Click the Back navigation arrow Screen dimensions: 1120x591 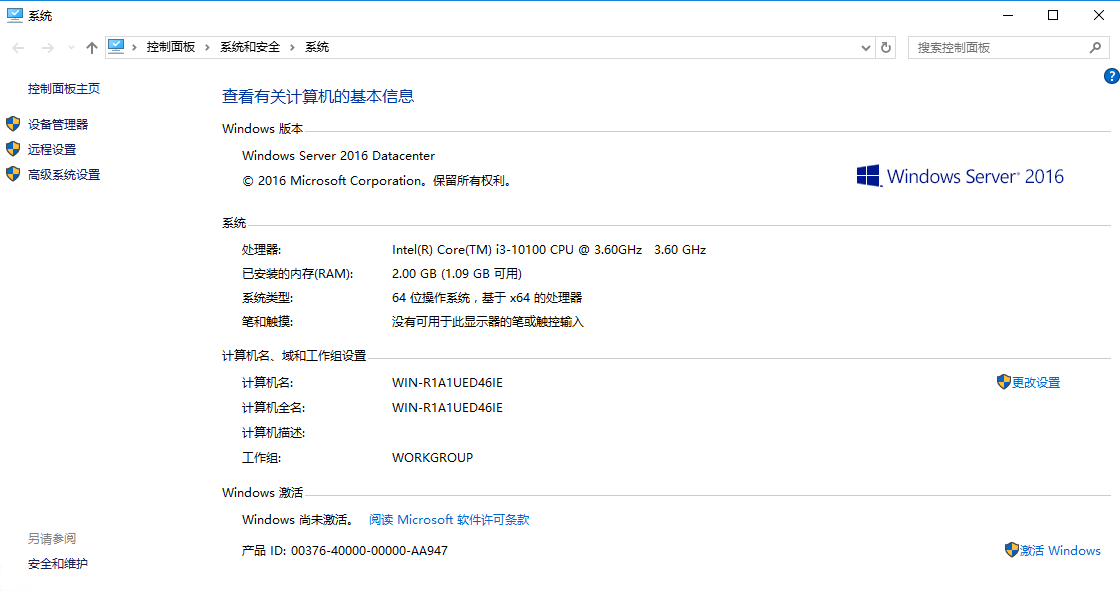(19, 48)
